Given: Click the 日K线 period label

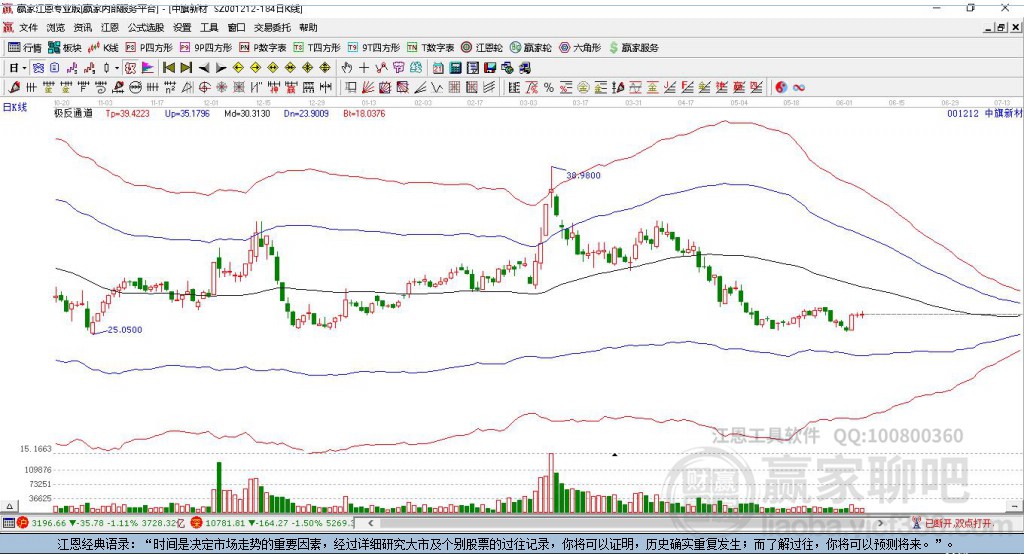Looking at the screenshot, I should pyautogui.click(x=15, y=107).
